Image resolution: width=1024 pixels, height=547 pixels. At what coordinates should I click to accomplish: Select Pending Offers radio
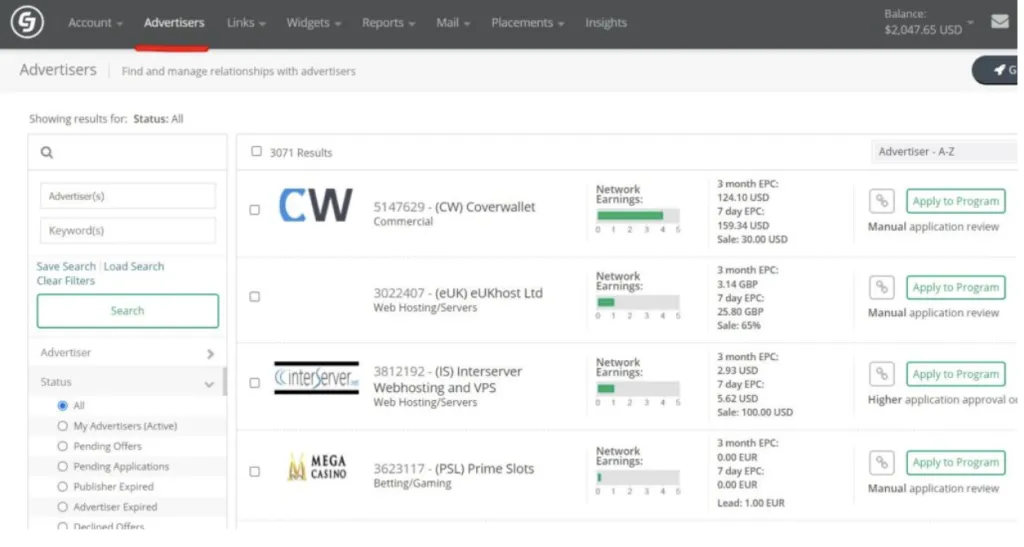pos(63,446)
